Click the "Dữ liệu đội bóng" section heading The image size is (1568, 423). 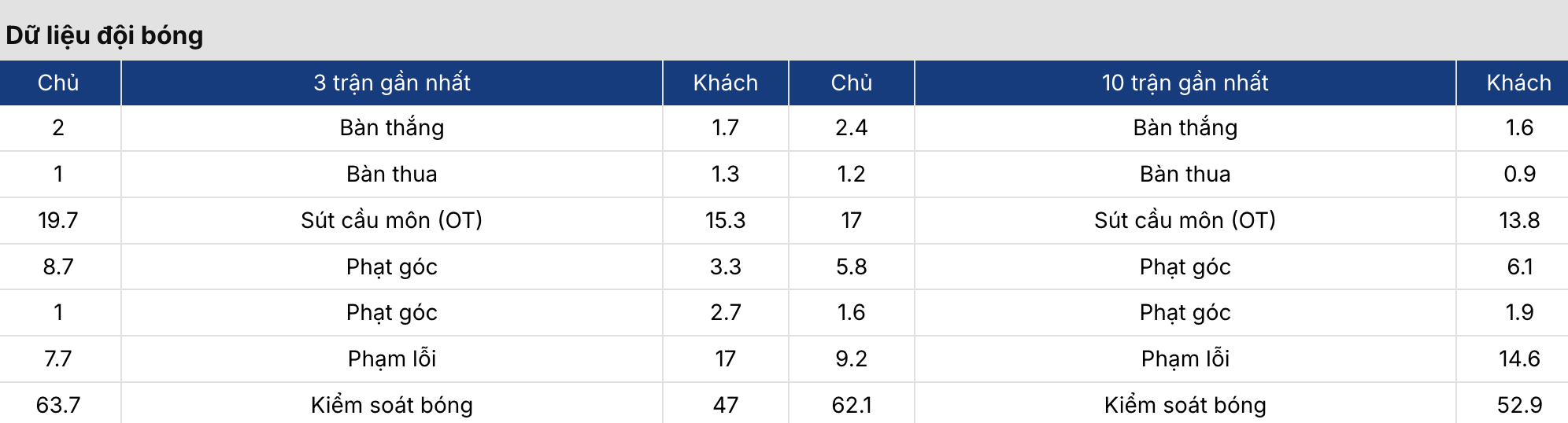(x=105, y=35)
